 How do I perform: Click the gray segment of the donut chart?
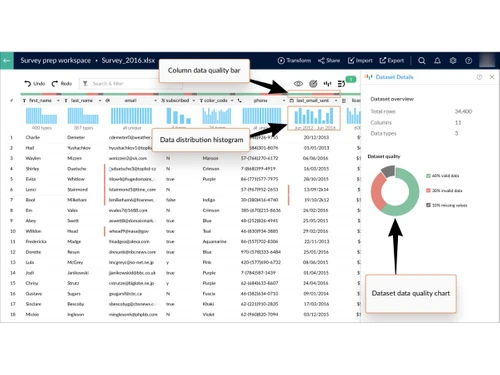tap(388, 171)
